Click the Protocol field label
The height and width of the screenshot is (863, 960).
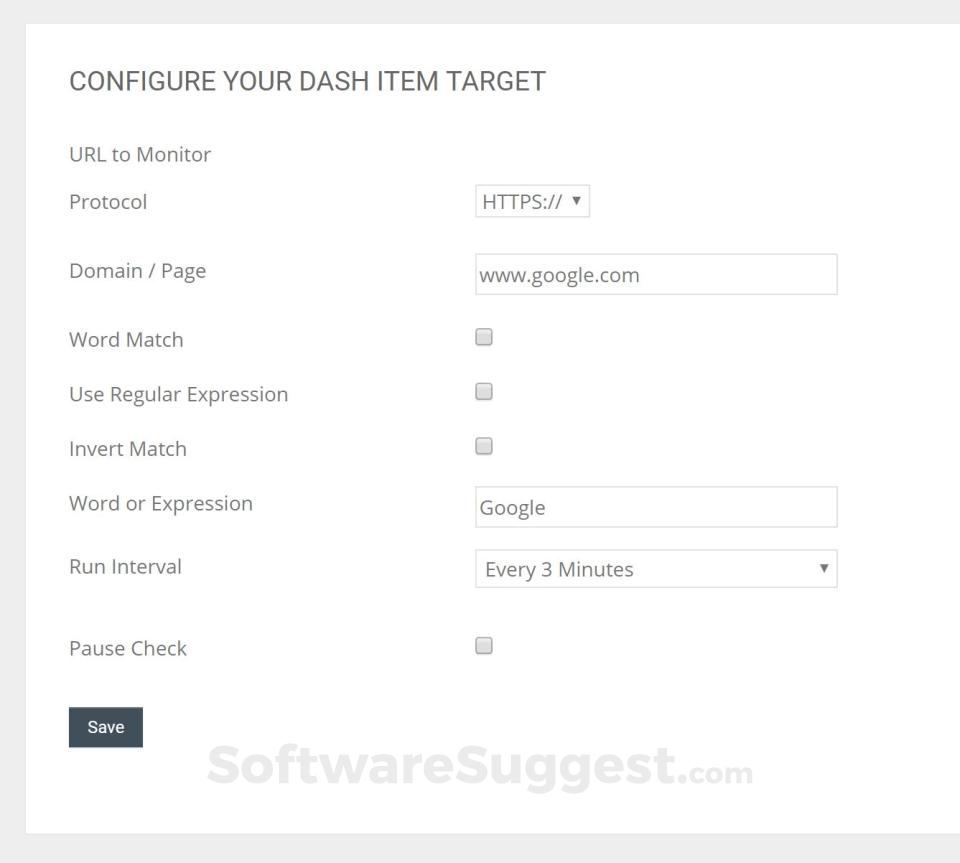click(x=108, y=202)
